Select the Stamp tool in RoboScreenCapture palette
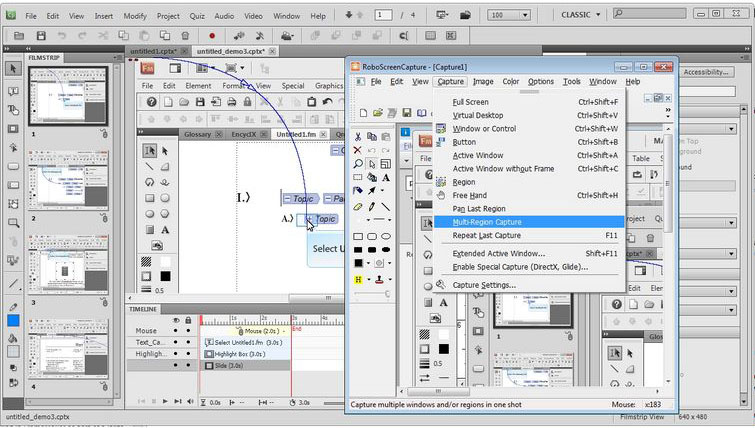 (x=379, y=279)
